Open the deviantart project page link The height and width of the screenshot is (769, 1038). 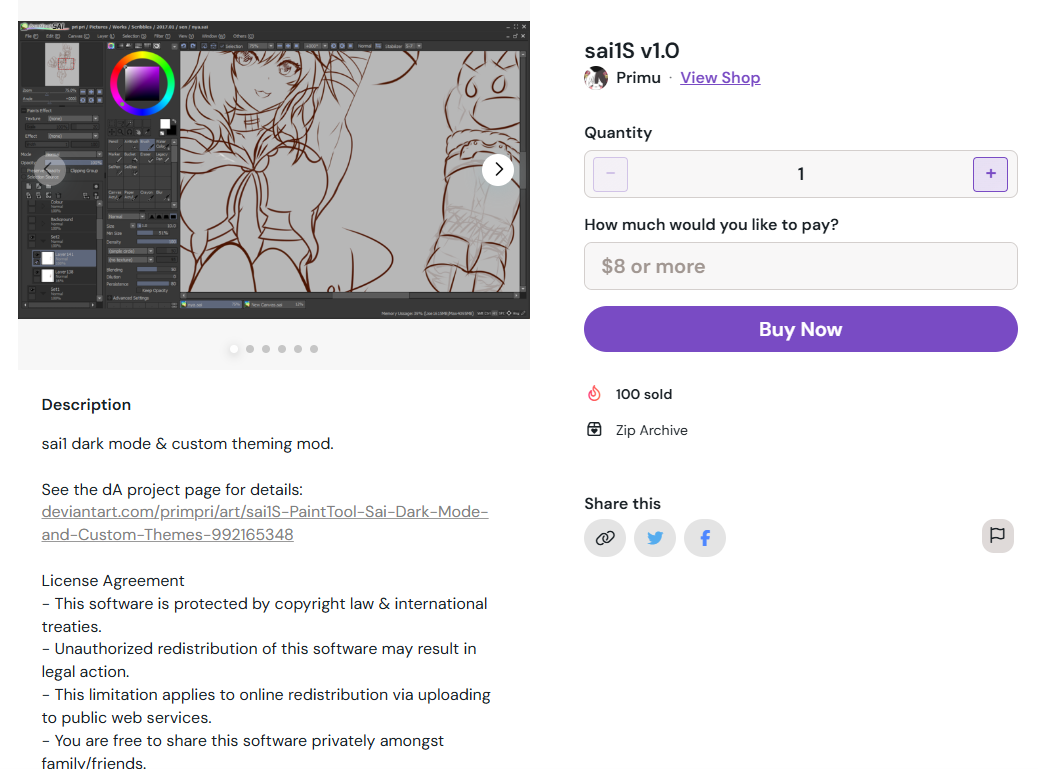[x=265, y=523]
